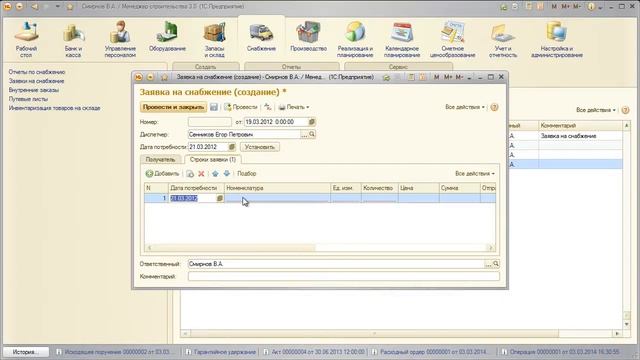
Task: Click the Добавить button in rows table
Action: click(x=162, y=173)
